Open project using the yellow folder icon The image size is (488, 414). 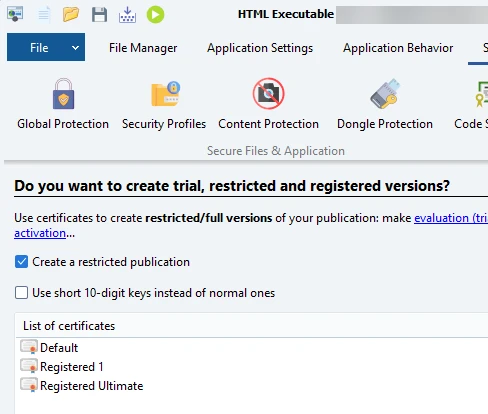(71, 14)
